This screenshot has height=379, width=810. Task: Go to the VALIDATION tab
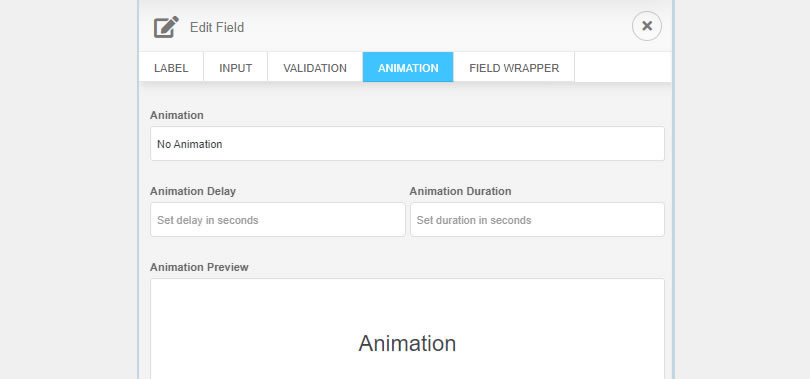coord(315,68)
